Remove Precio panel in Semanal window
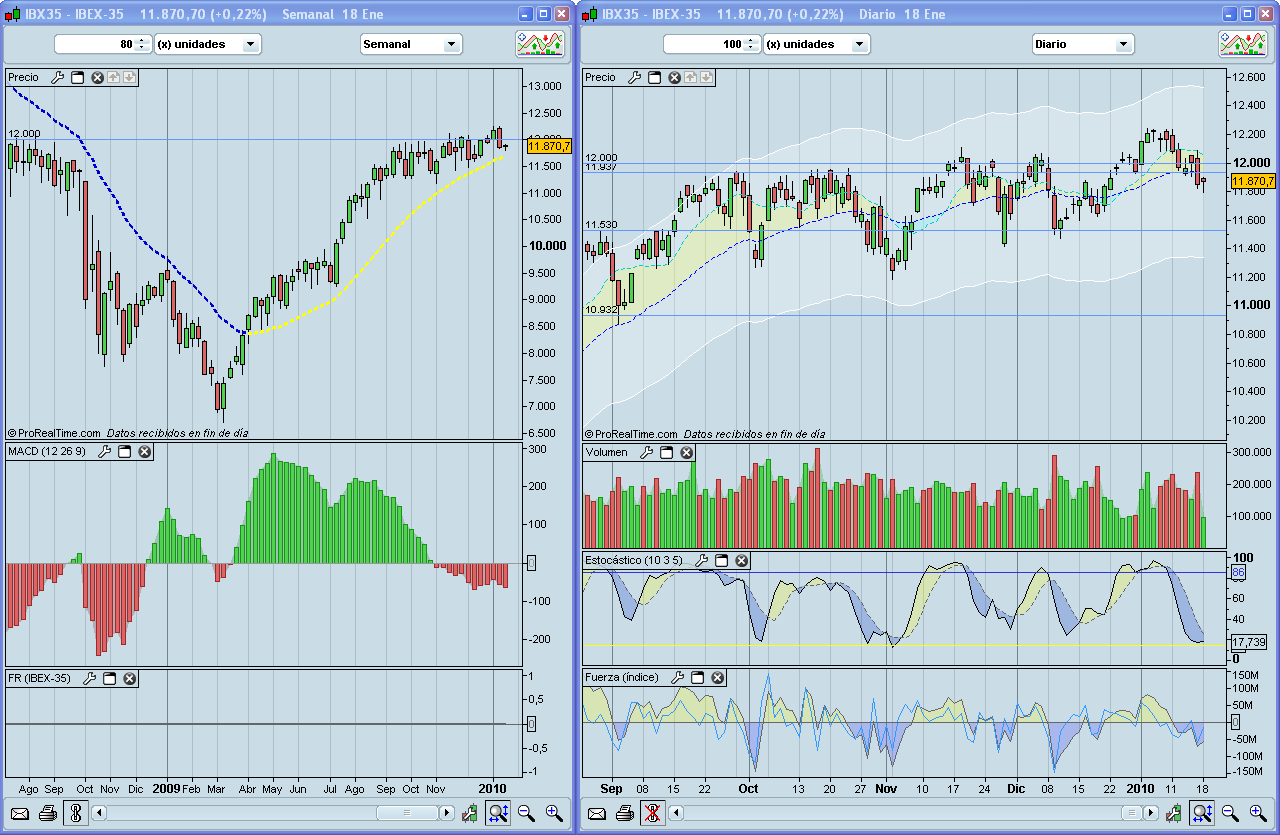This screenshot has height=835, width=1280. coord(98,77)
